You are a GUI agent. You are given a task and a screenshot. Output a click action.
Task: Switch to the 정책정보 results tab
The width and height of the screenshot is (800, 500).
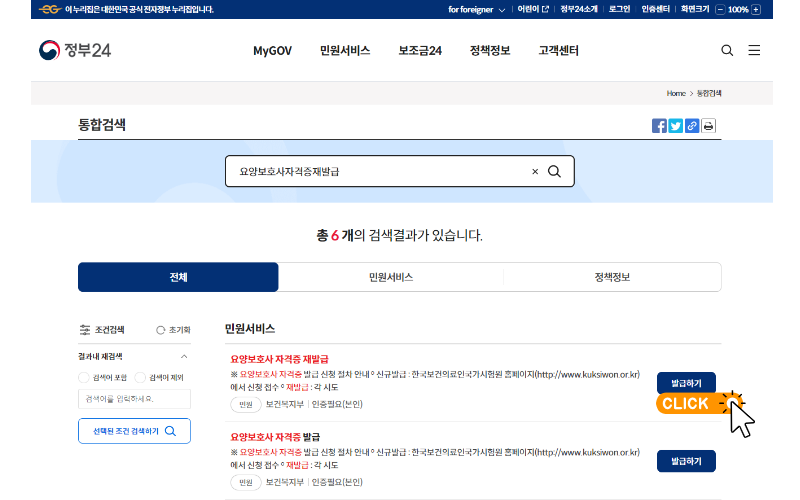click(612, 277)
